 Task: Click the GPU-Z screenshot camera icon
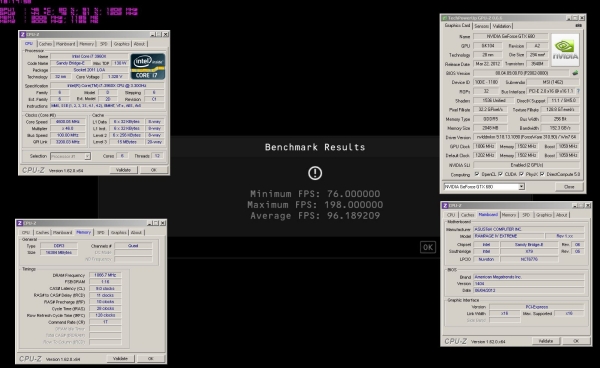tap(578, 26)
